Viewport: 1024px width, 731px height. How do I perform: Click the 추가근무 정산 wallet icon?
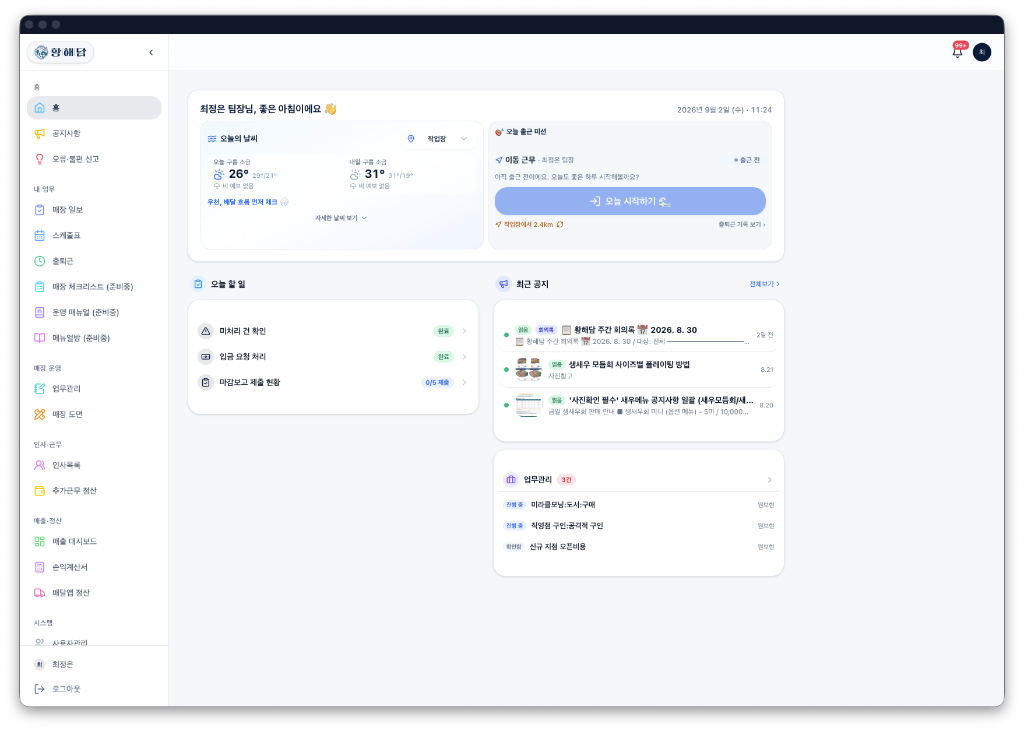pos(40,491)
